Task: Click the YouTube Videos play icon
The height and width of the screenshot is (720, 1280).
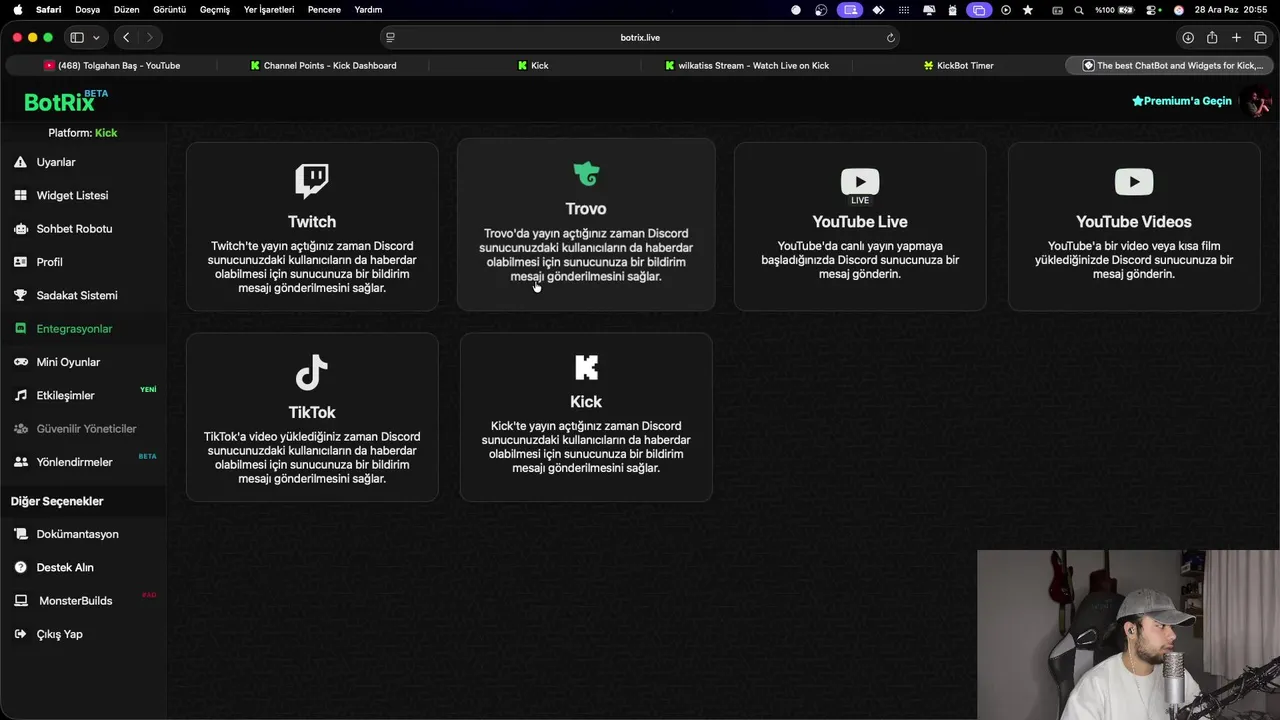Action: 1134,181
